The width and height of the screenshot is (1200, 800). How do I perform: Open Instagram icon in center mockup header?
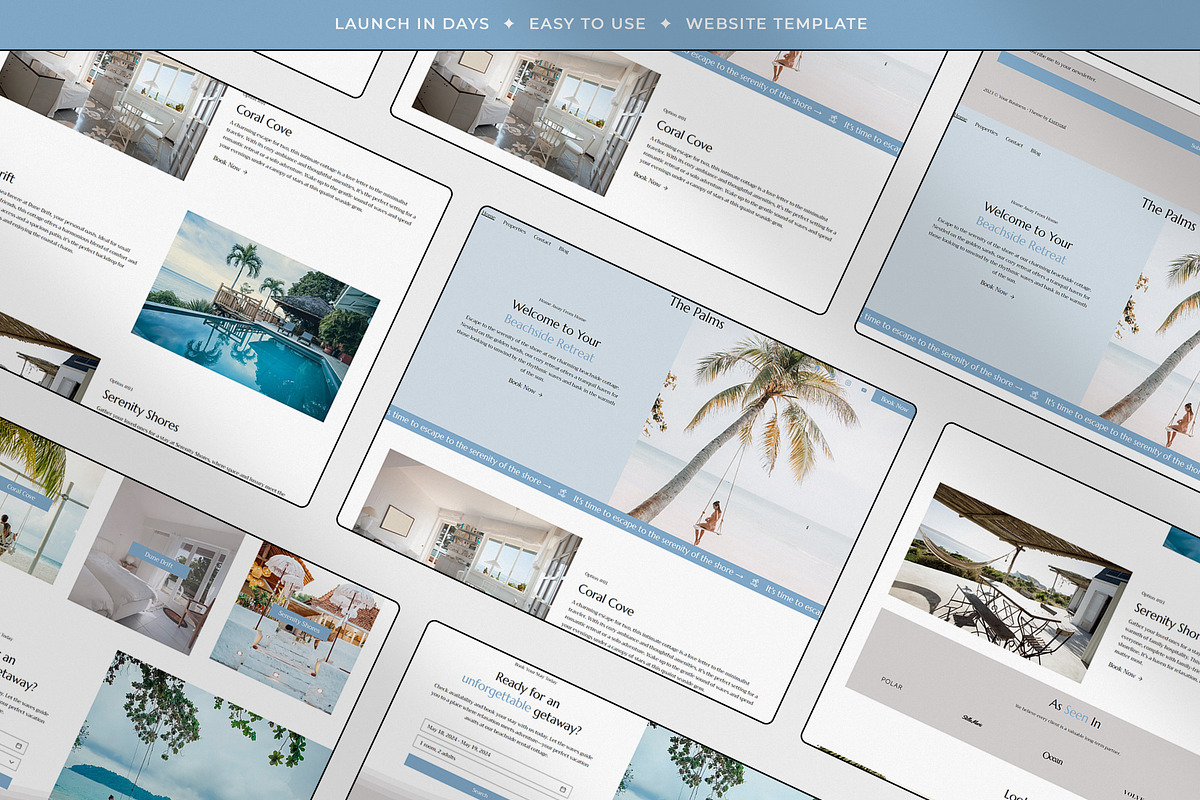pos(848,383)
